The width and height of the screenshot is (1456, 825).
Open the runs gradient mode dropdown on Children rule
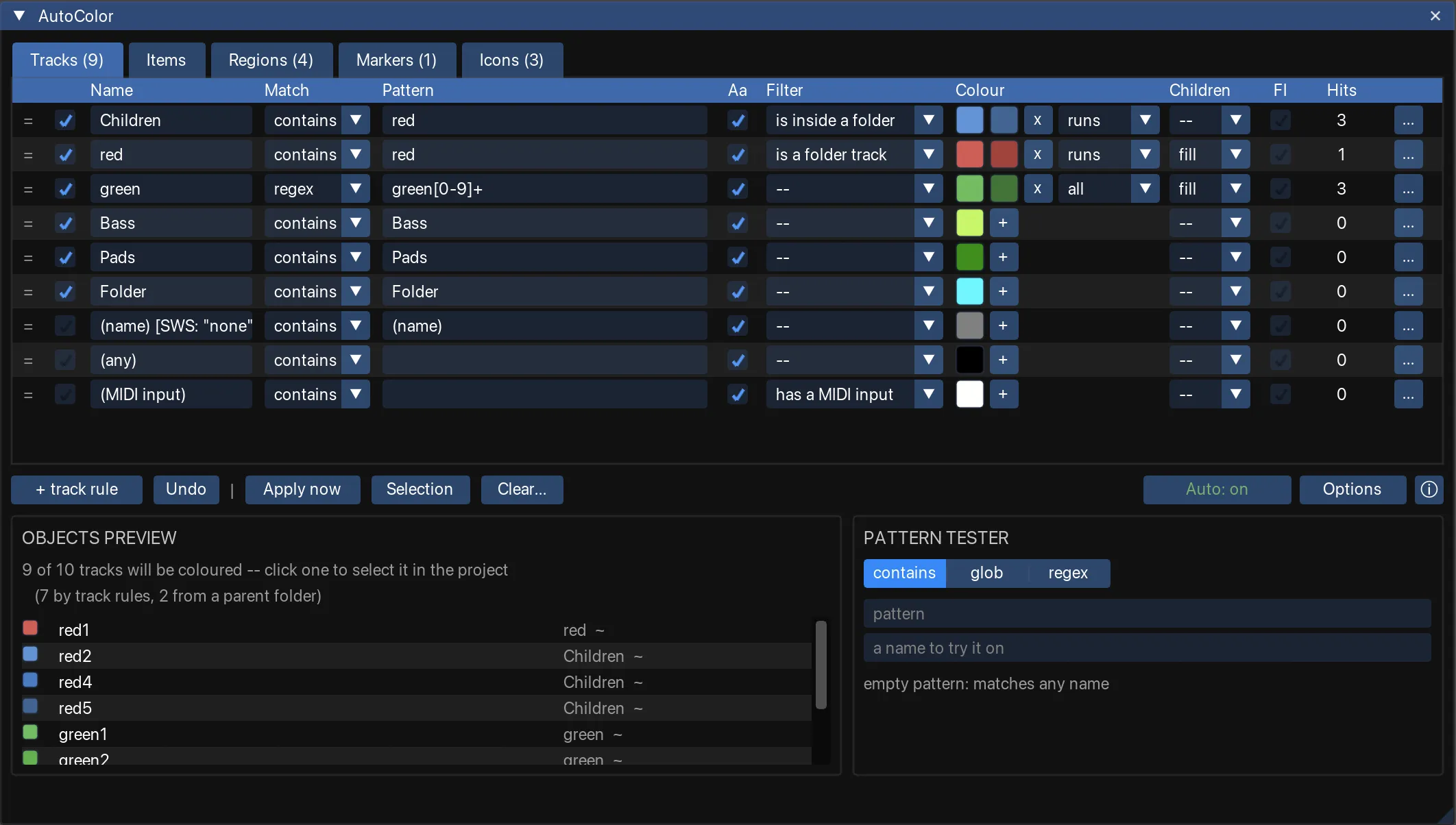1109,121
